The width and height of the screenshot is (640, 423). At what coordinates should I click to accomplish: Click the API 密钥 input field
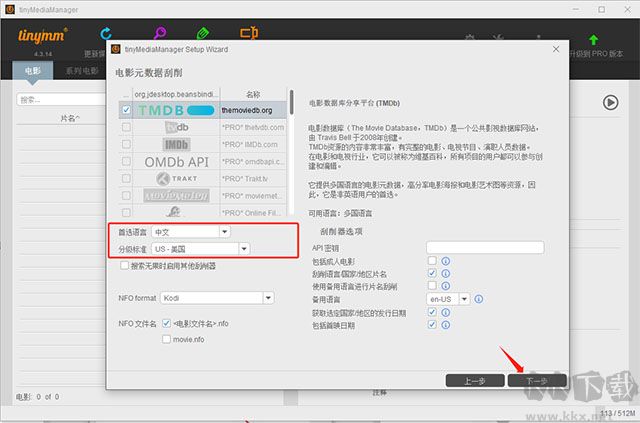485,247
